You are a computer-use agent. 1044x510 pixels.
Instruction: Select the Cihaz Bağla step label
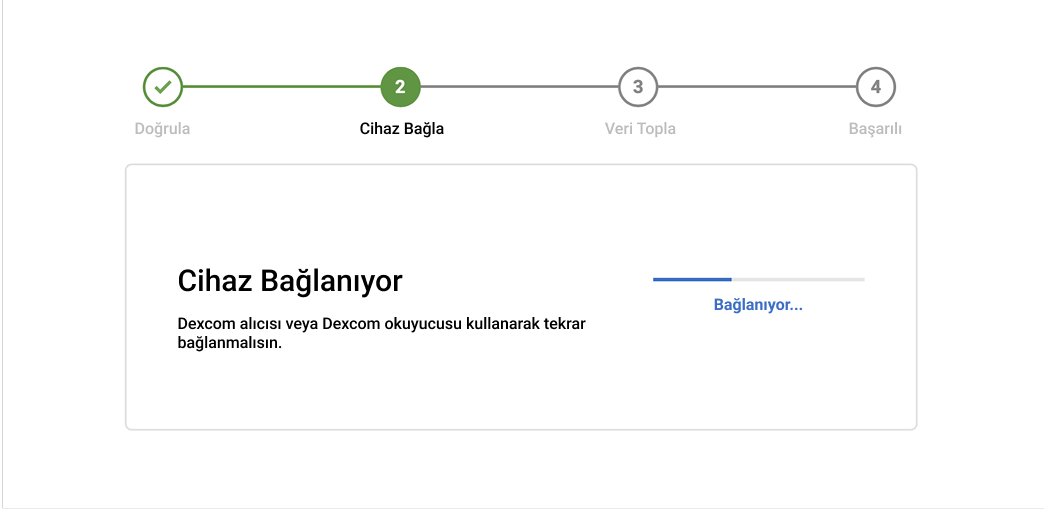(401, 129)
